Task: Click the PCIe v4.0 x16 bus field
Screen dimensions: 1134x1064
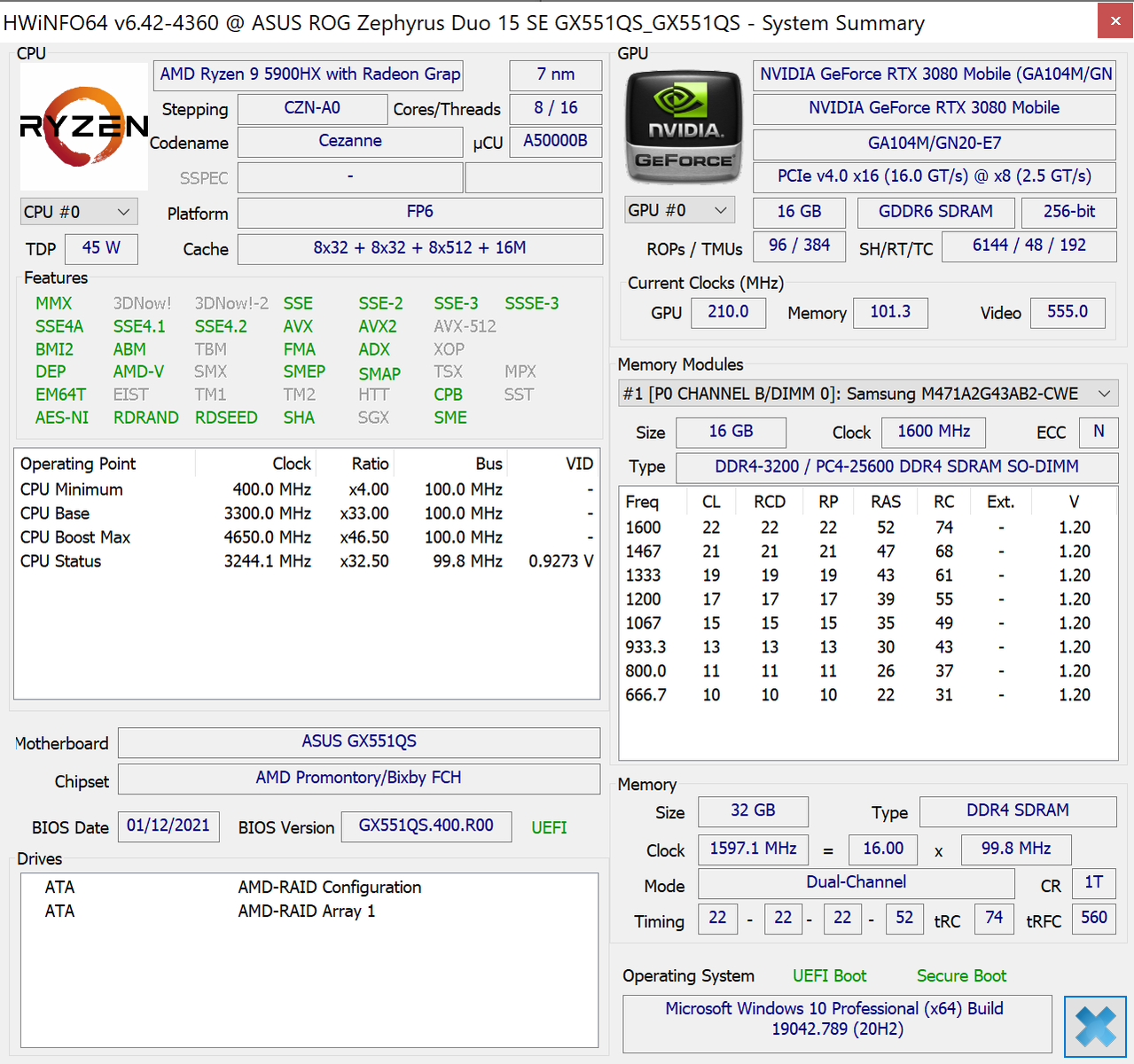Action: (x=935, y=176)
